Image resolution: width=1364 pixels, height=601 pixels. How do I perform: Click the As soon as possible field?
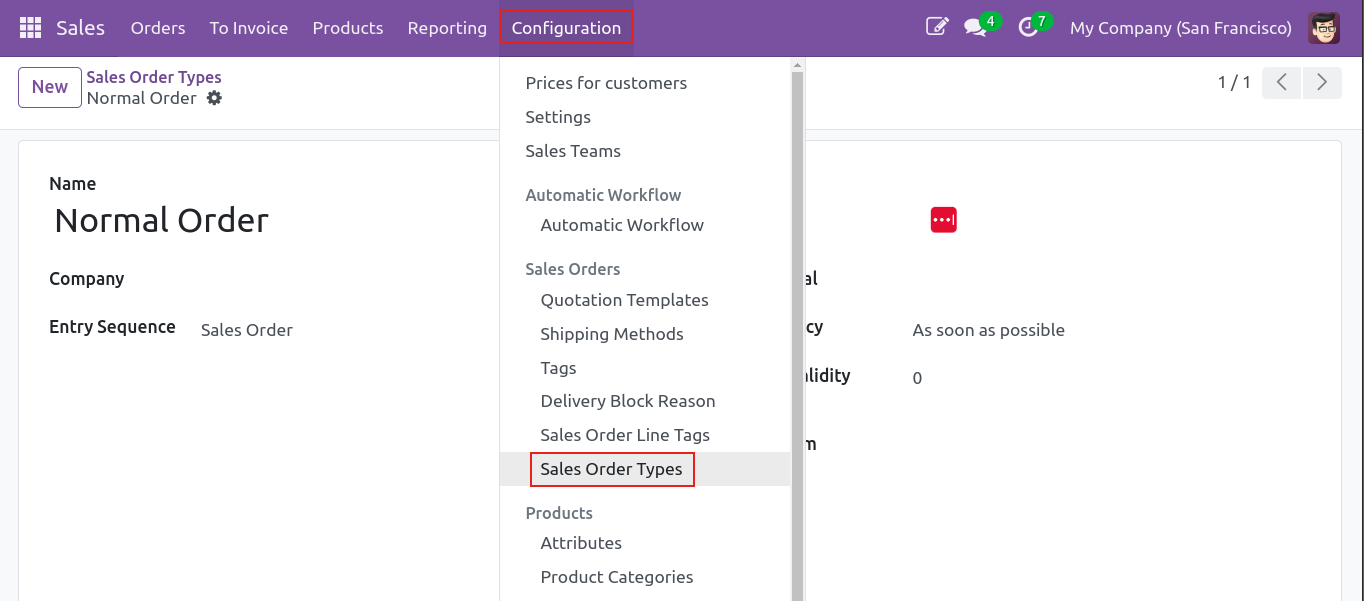(x=988, y=330)
